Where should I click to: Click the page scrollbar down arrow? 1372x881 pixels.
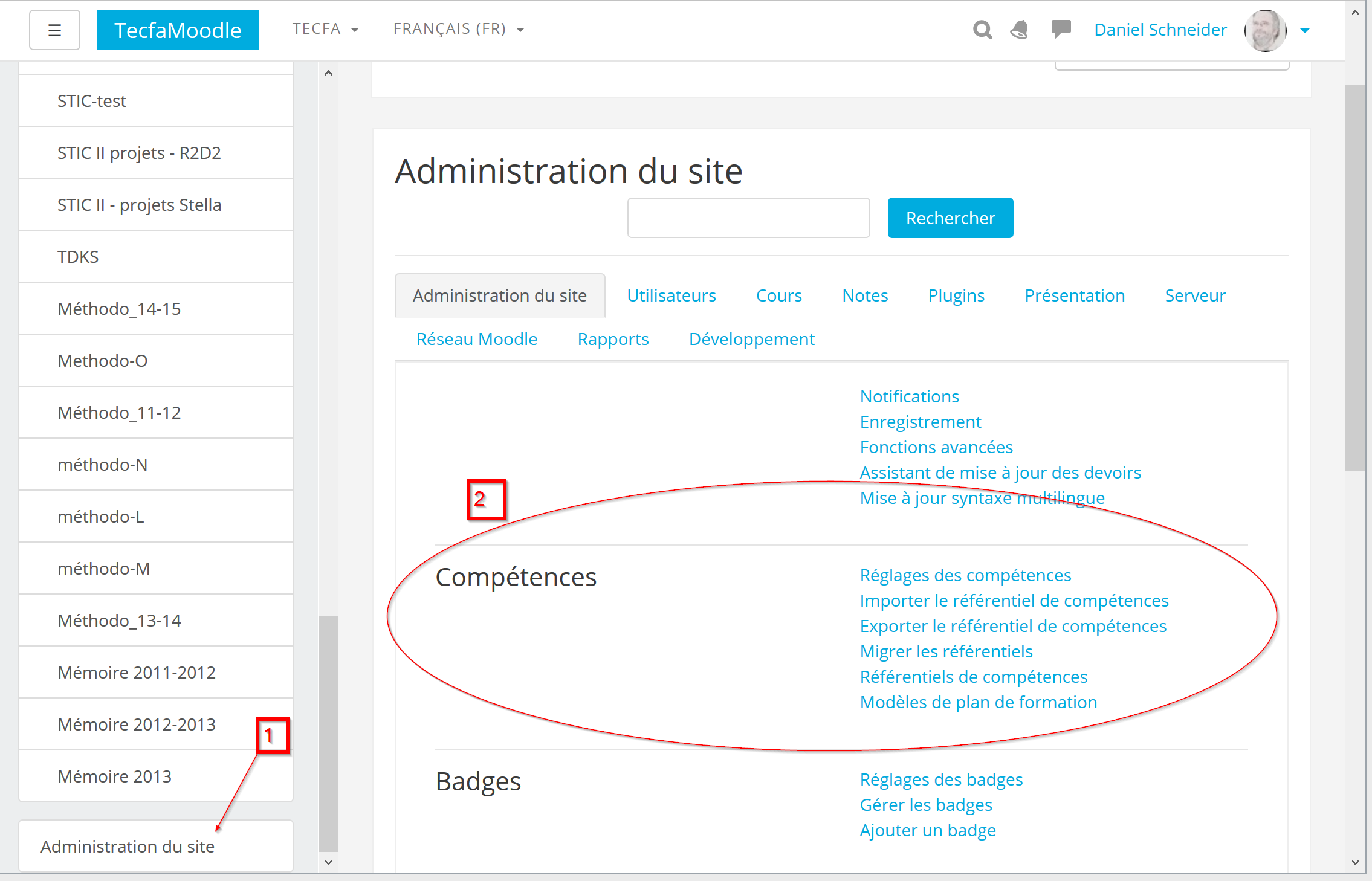click(1355, 863)
